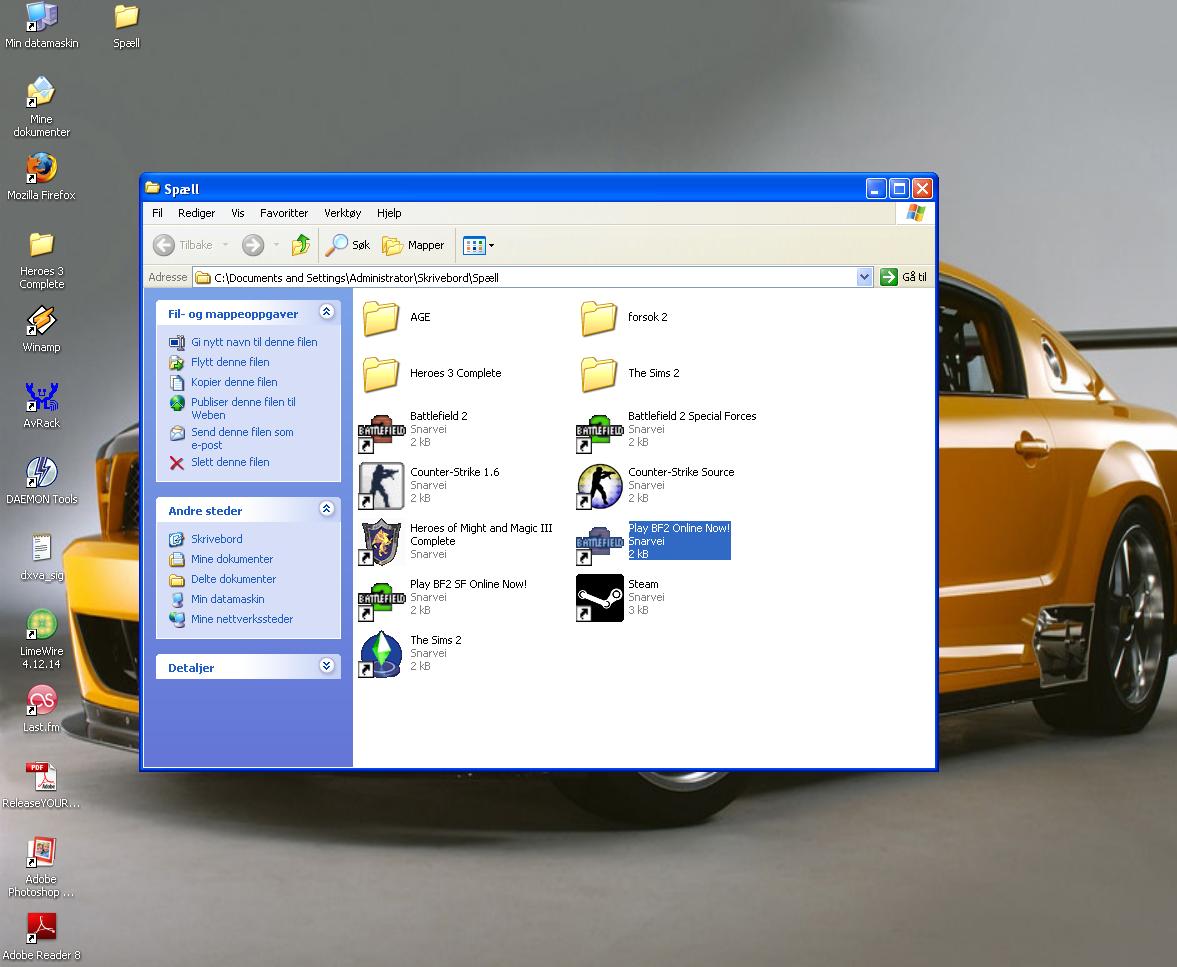Select the Counter-Strike 1.6 shortcut
1177x967 pixels.
tap(381, 485)
